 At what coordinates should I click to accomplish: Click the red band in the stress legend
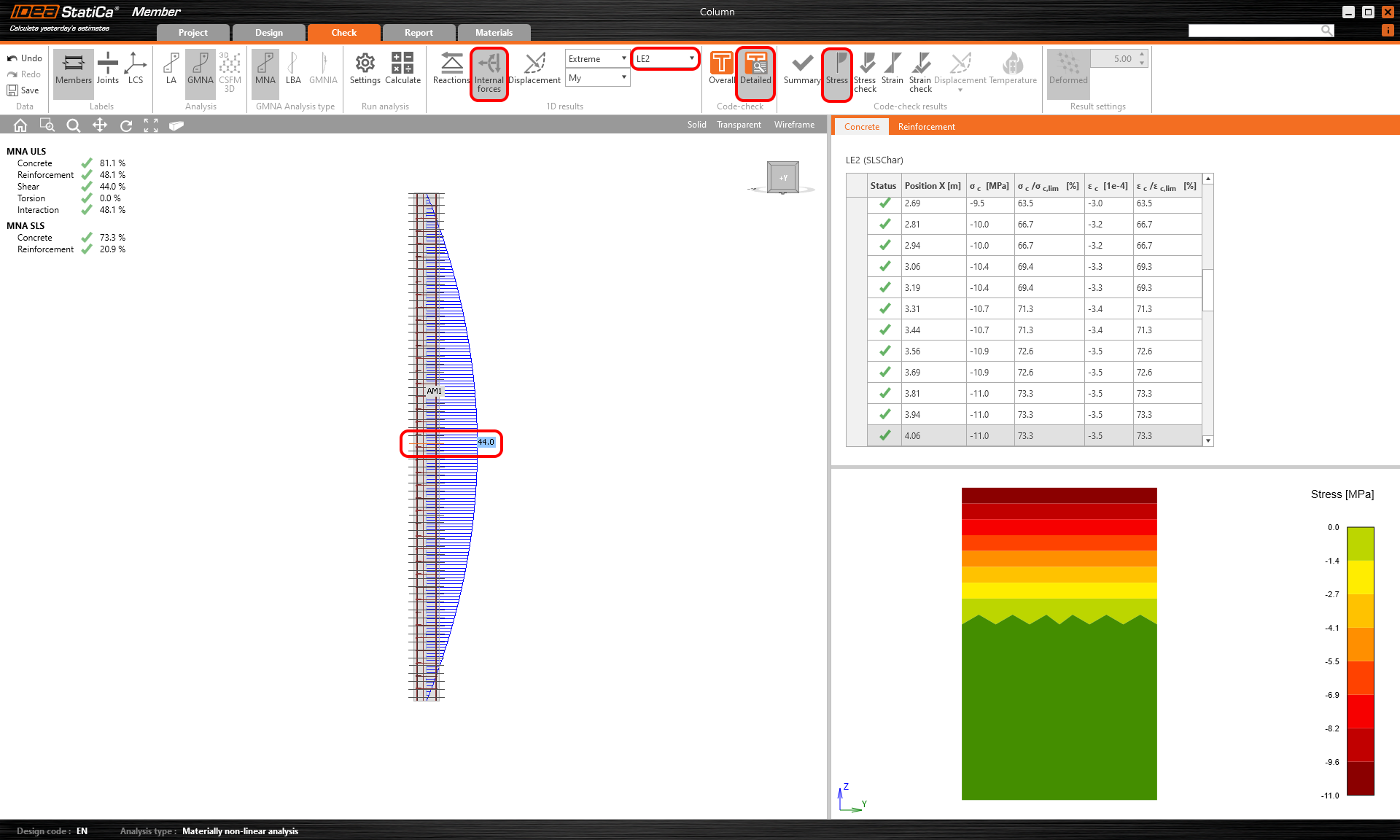point(1360,711)
